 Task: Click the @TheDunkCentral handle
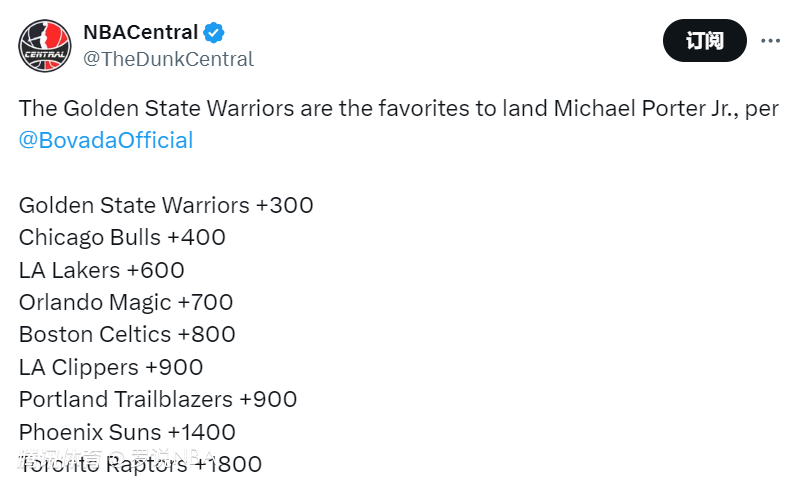pyautogui.click(x=168, y=59)
